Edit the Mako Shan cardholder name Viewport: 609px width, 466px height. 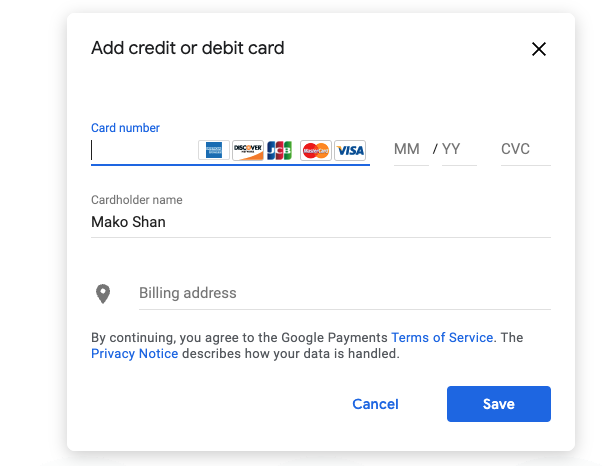[x=320, y=222]
